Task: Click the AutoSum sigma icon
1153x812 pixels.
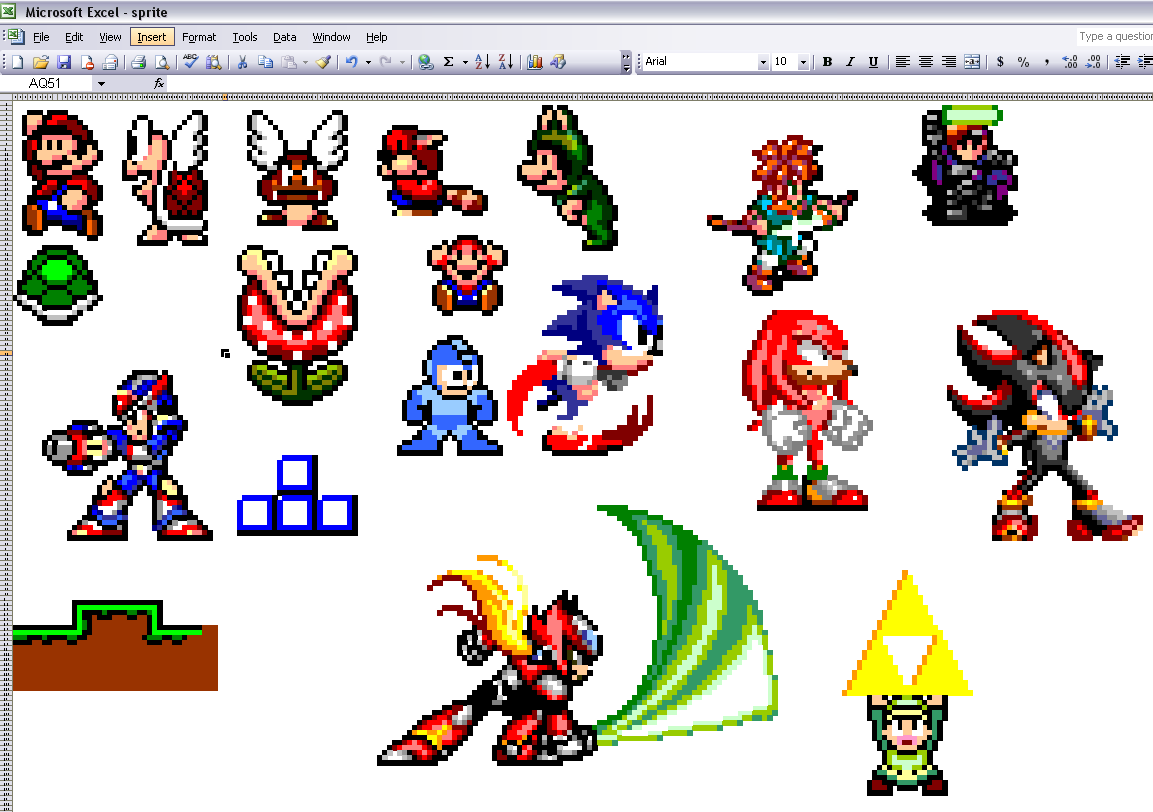Action: [x=449, y=62]
